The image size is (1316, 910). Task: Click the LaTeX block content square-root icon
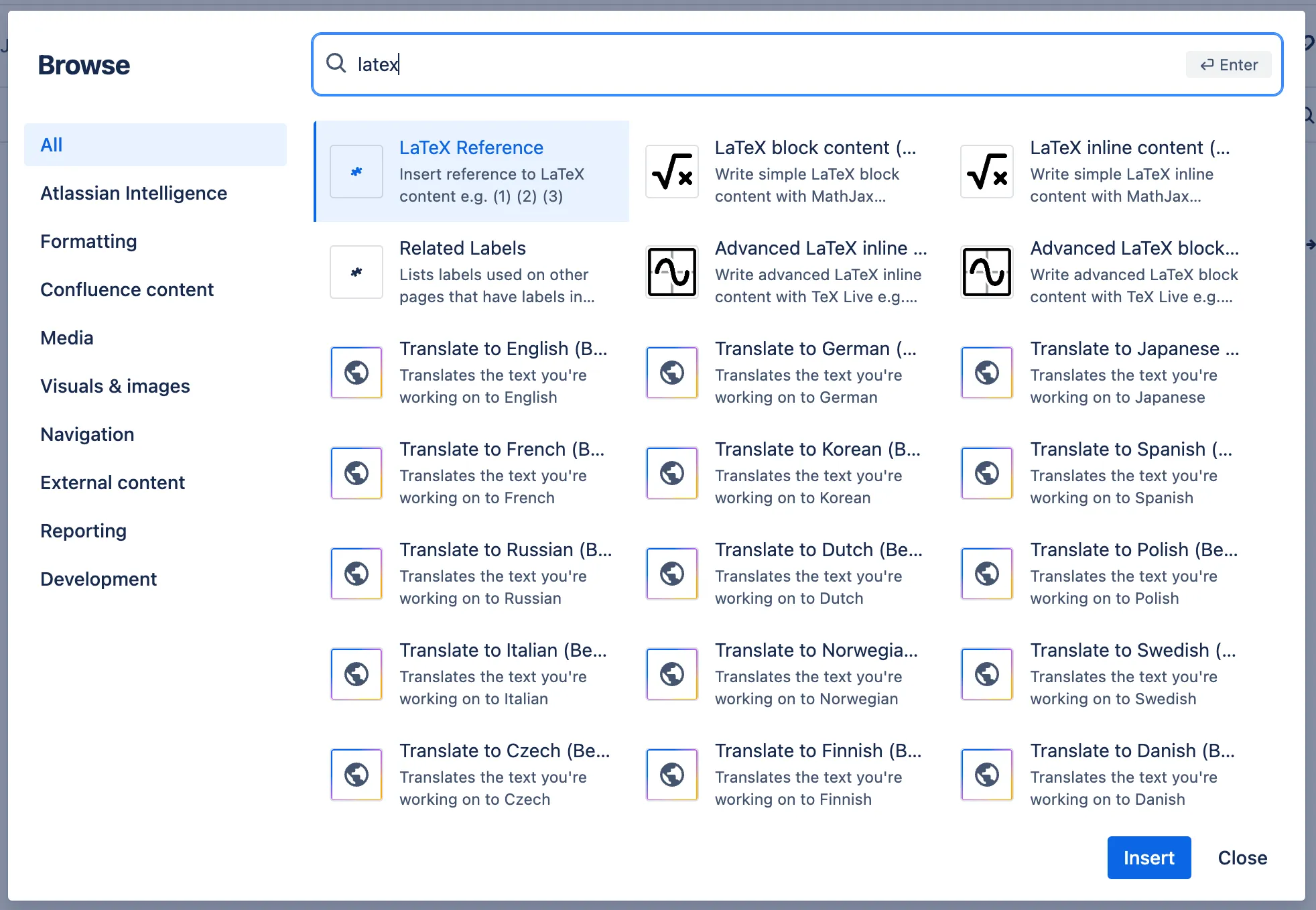672,172
